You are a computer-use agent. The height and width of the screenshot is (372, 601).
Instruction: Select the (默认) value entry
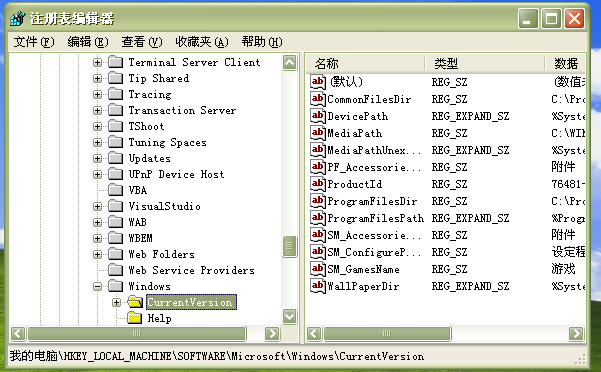click(346, 82)
